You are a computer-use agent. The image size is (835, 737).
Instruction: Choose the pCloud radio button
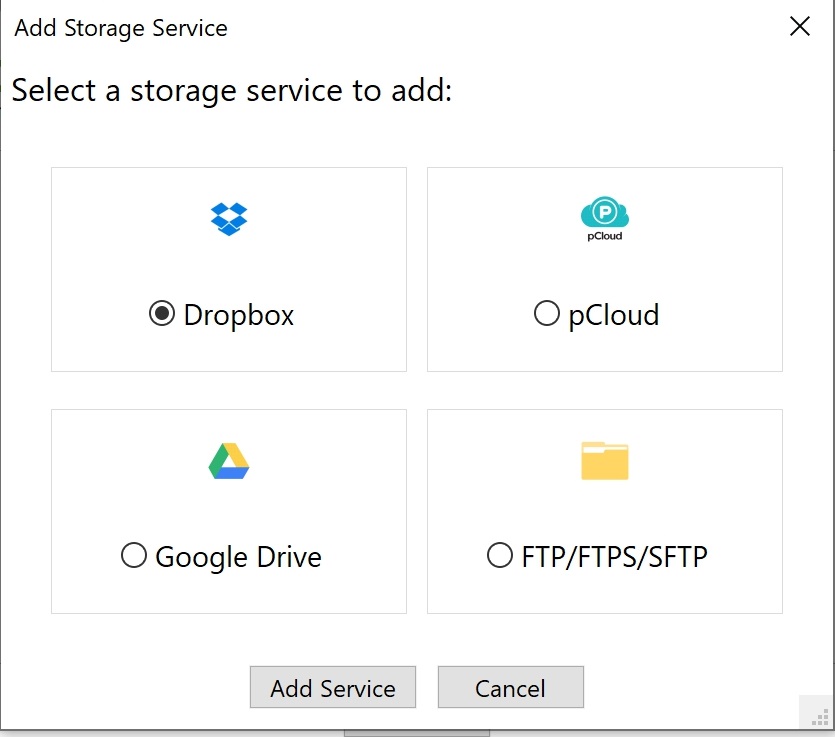(546, 313)
